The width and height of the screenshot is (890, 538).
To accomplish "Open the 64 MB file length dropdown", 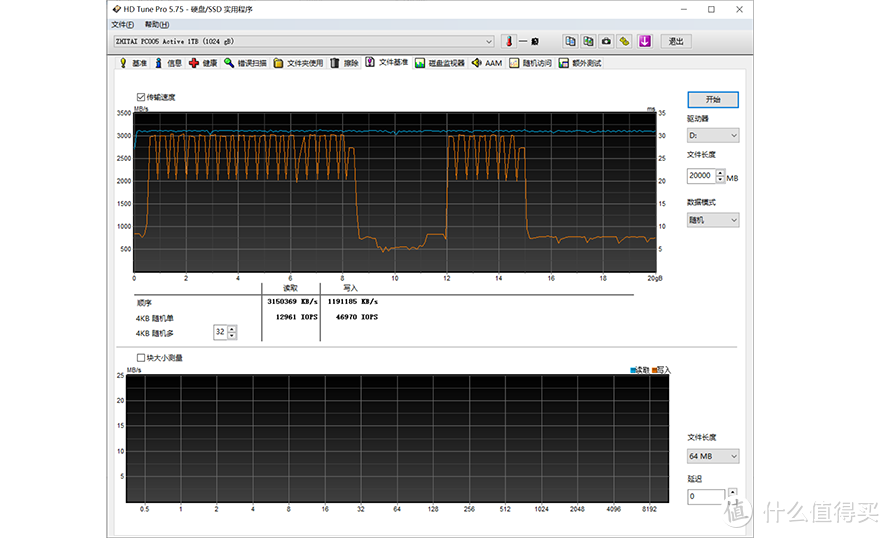I will pyautogui.click(x=713, y=456).
